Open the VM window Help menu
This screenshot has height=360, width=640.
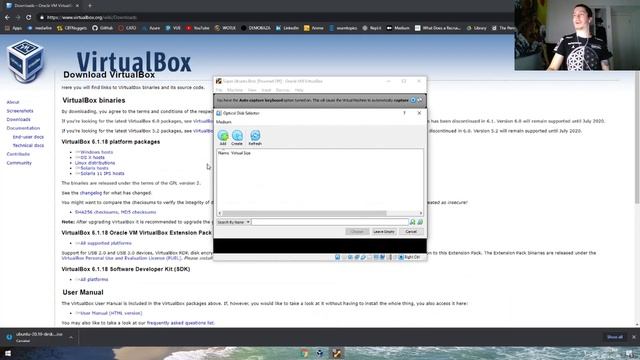[x=299, y=90]
